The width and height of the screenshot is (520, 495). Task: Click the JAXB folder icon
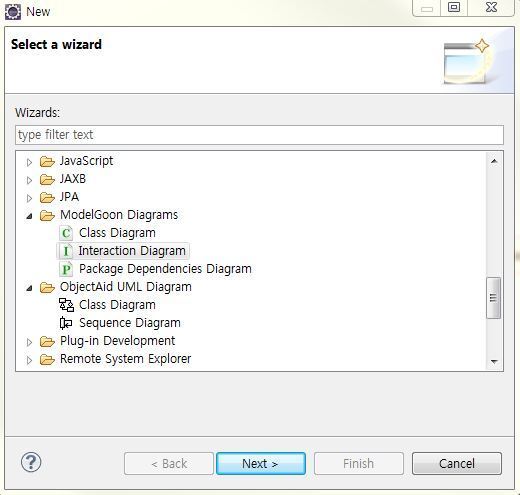[47, 180]
